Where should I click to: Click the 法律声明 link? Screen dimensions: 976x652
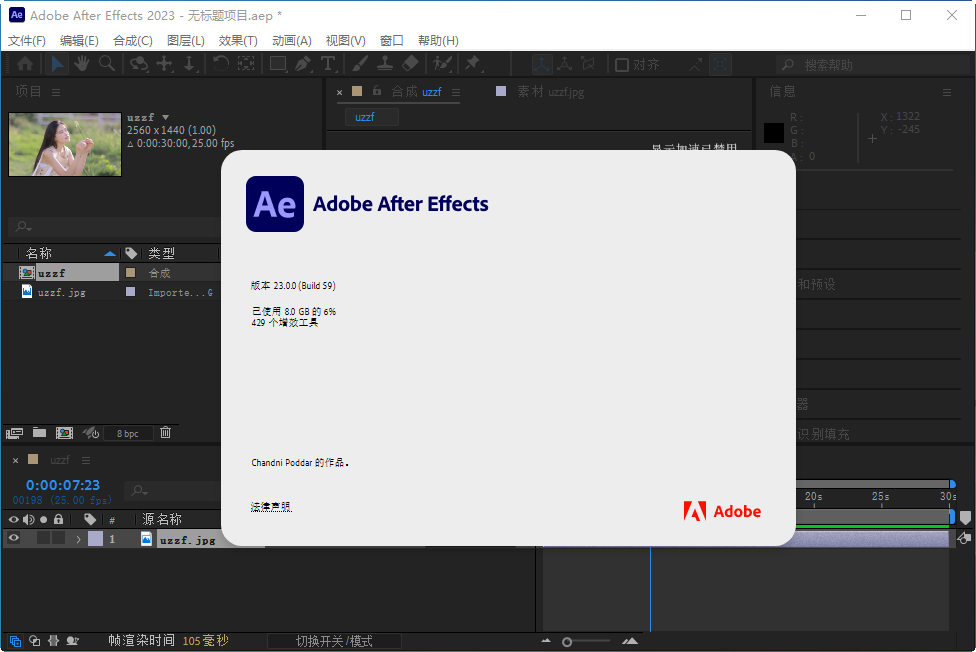[x=271, y=507]
